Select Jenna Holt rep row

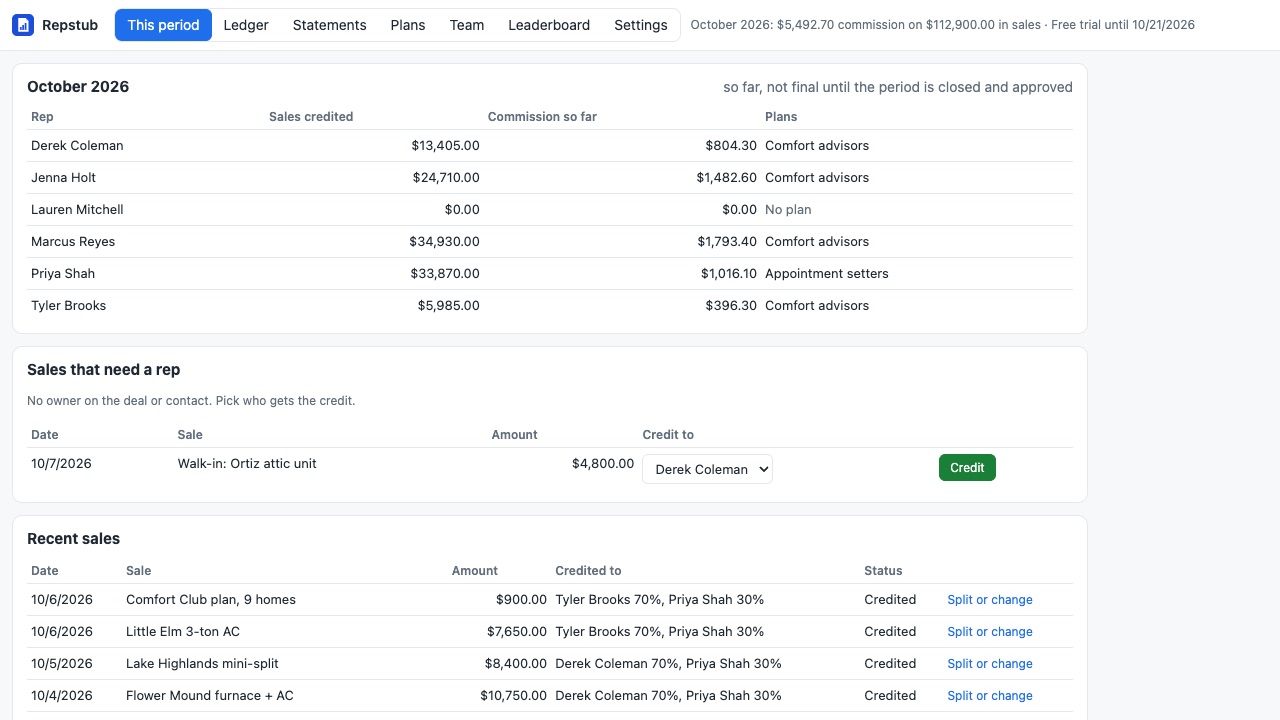point(550,178)
